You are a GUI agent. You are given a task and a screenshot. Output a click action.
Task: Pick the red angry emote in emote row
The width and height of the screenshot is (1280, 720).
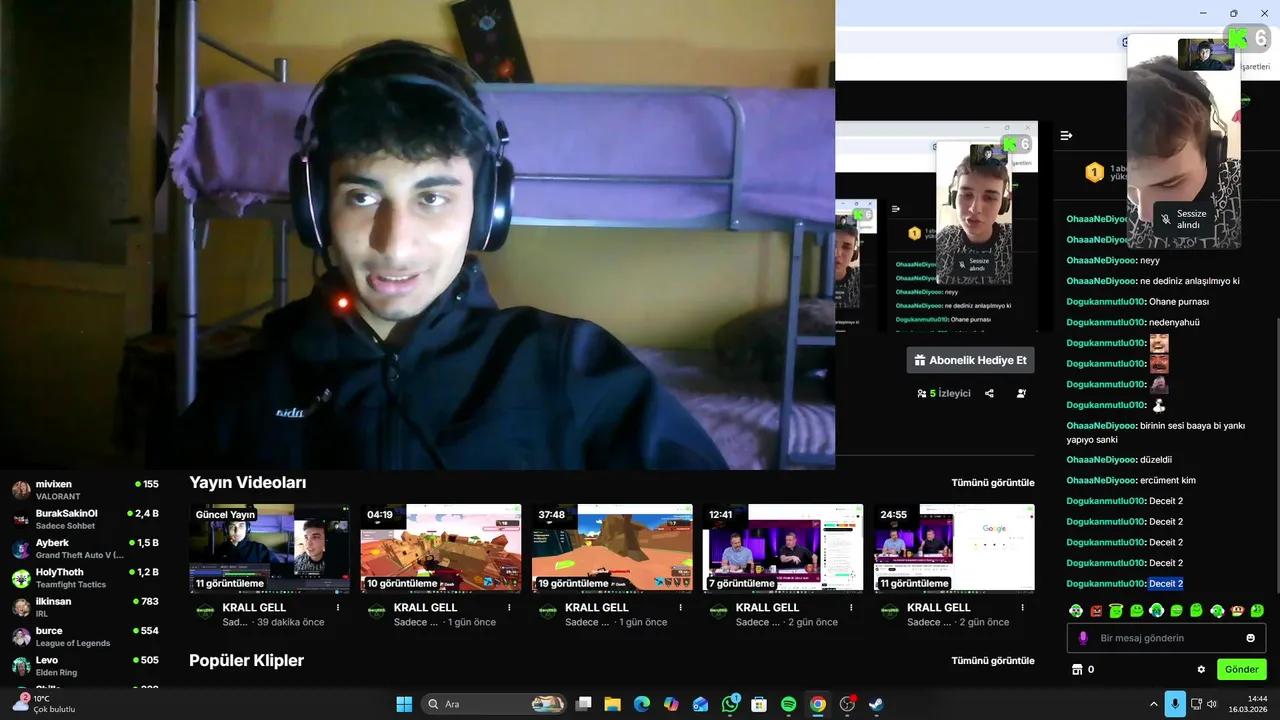[x=1096, y=610]
